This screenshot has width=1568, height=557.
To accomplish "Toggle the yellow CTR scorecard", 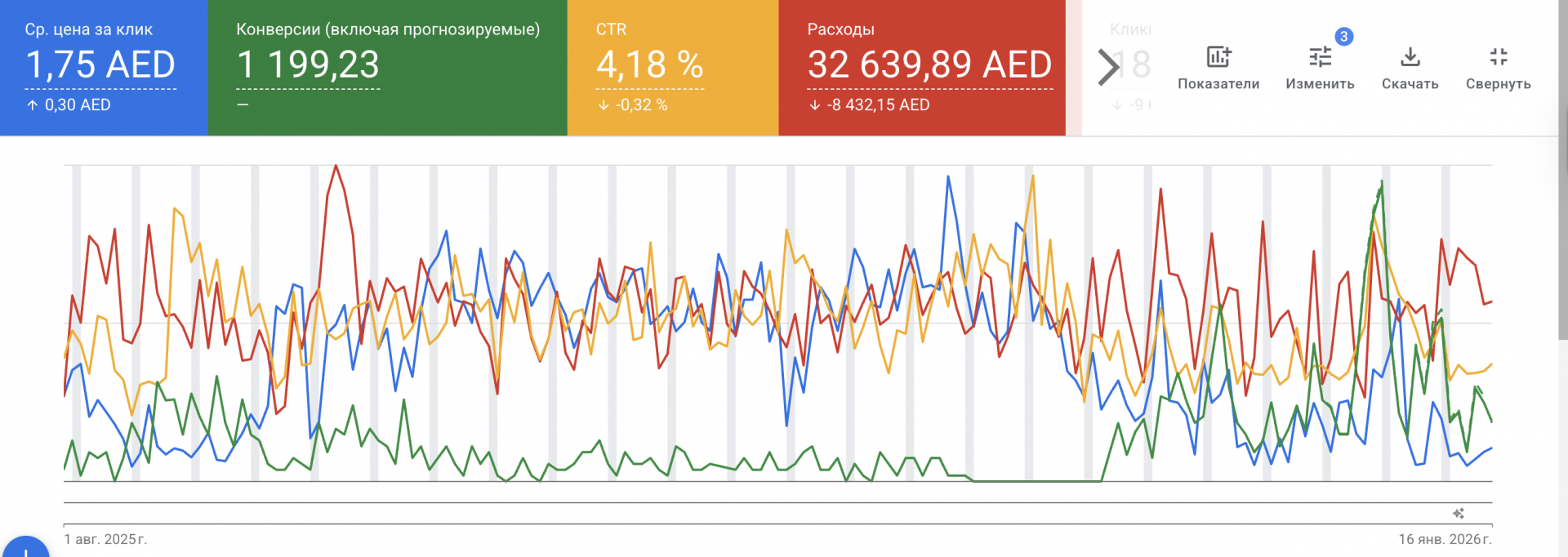I will [672, 68].
